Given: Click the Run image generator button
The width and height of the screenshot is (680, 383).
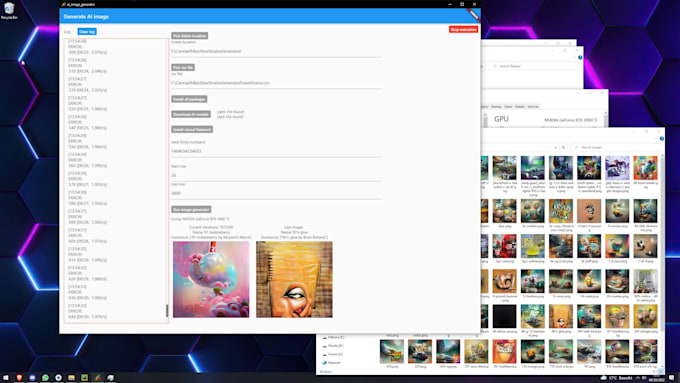Looking at the screenshot, I should (191, 210).
